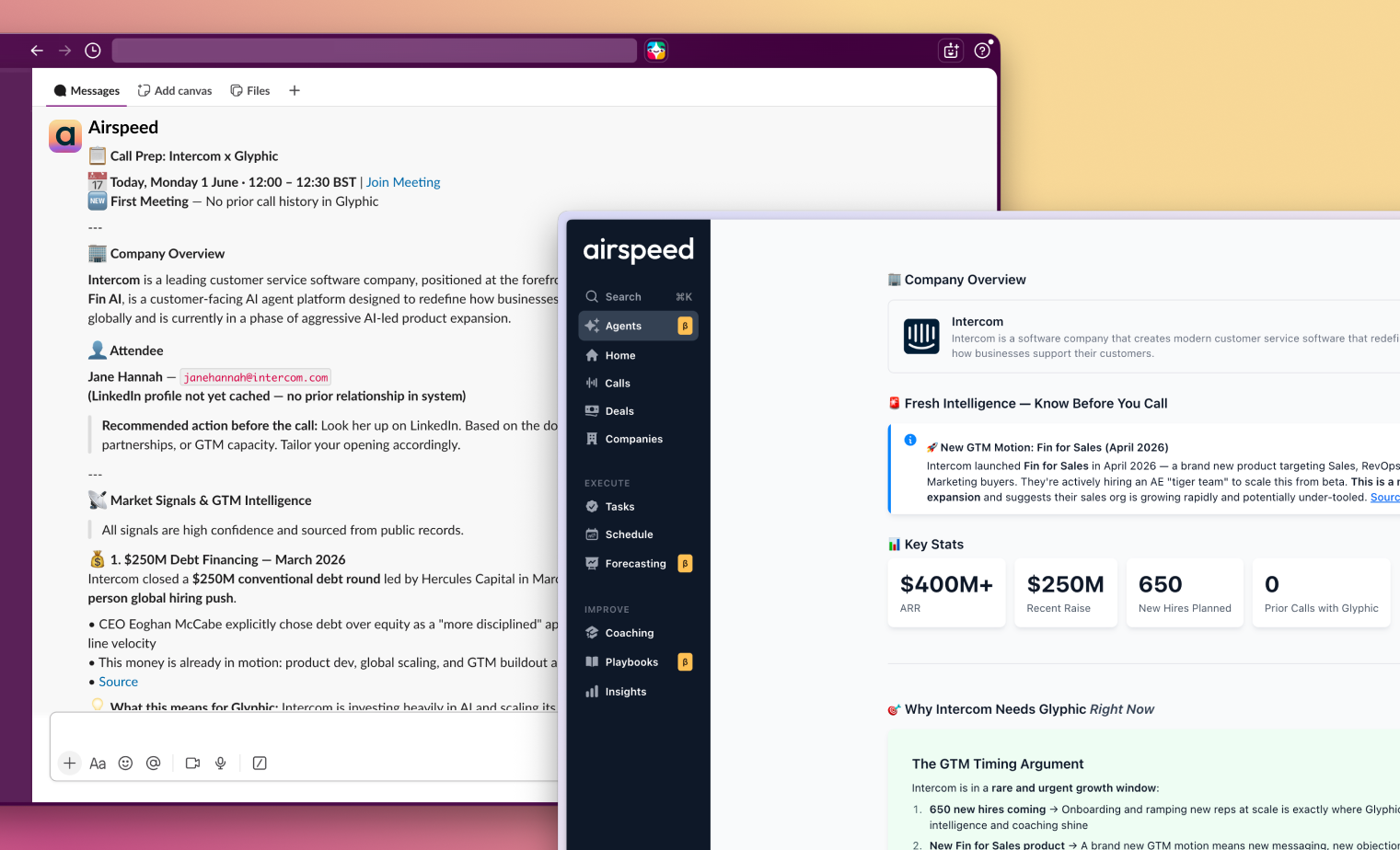The height and width of the screenshot is (850, 1400).
Task: Open the Source link in Fin for Sales card
Action: (1385, 498)
